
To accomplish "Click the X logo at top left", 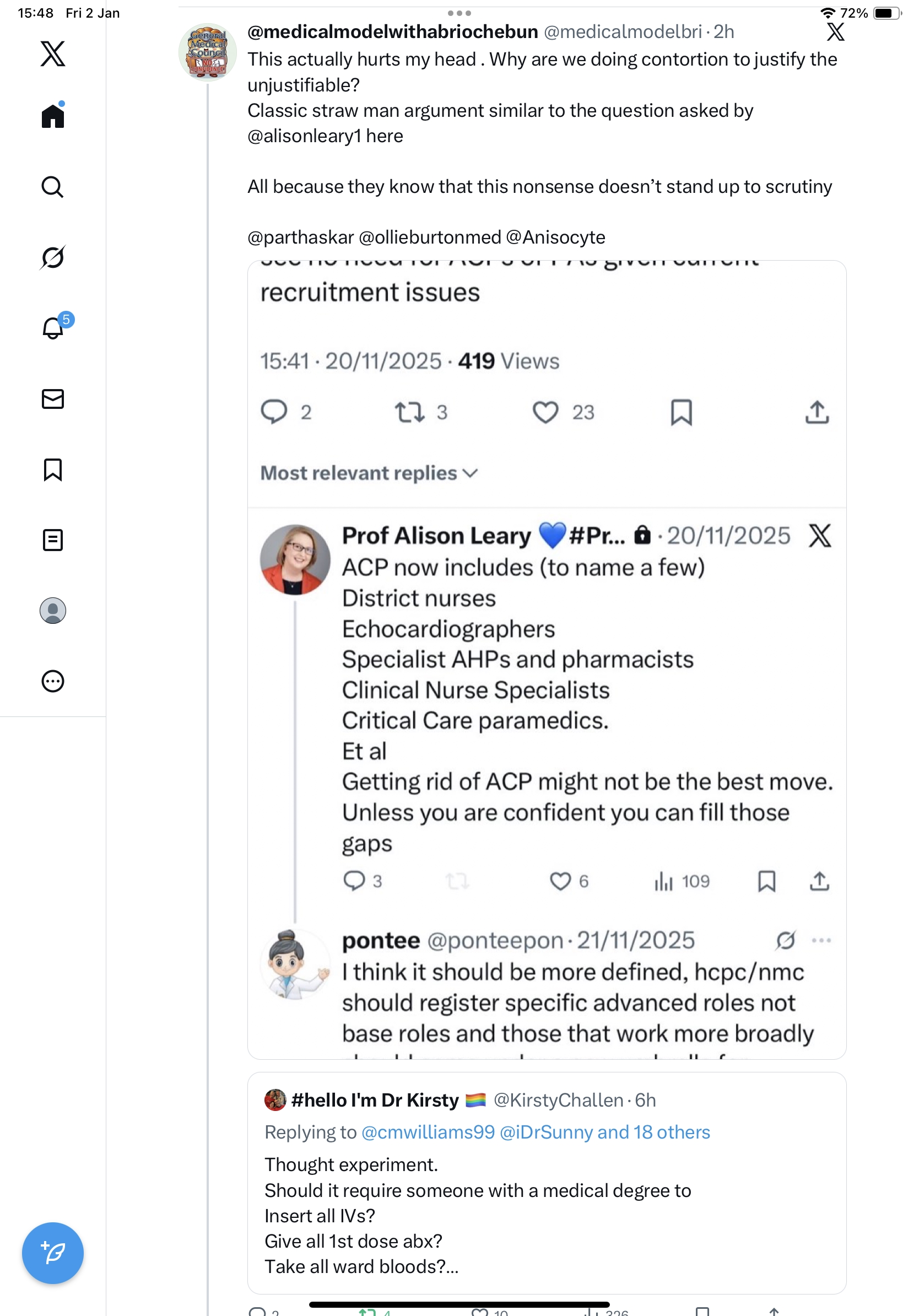I will point(53,54).
